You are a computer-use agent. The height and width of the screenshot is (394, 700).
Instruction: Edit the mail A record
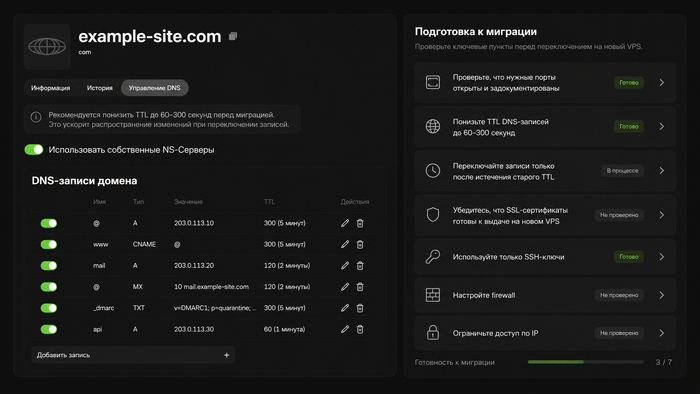click(345, 265)
